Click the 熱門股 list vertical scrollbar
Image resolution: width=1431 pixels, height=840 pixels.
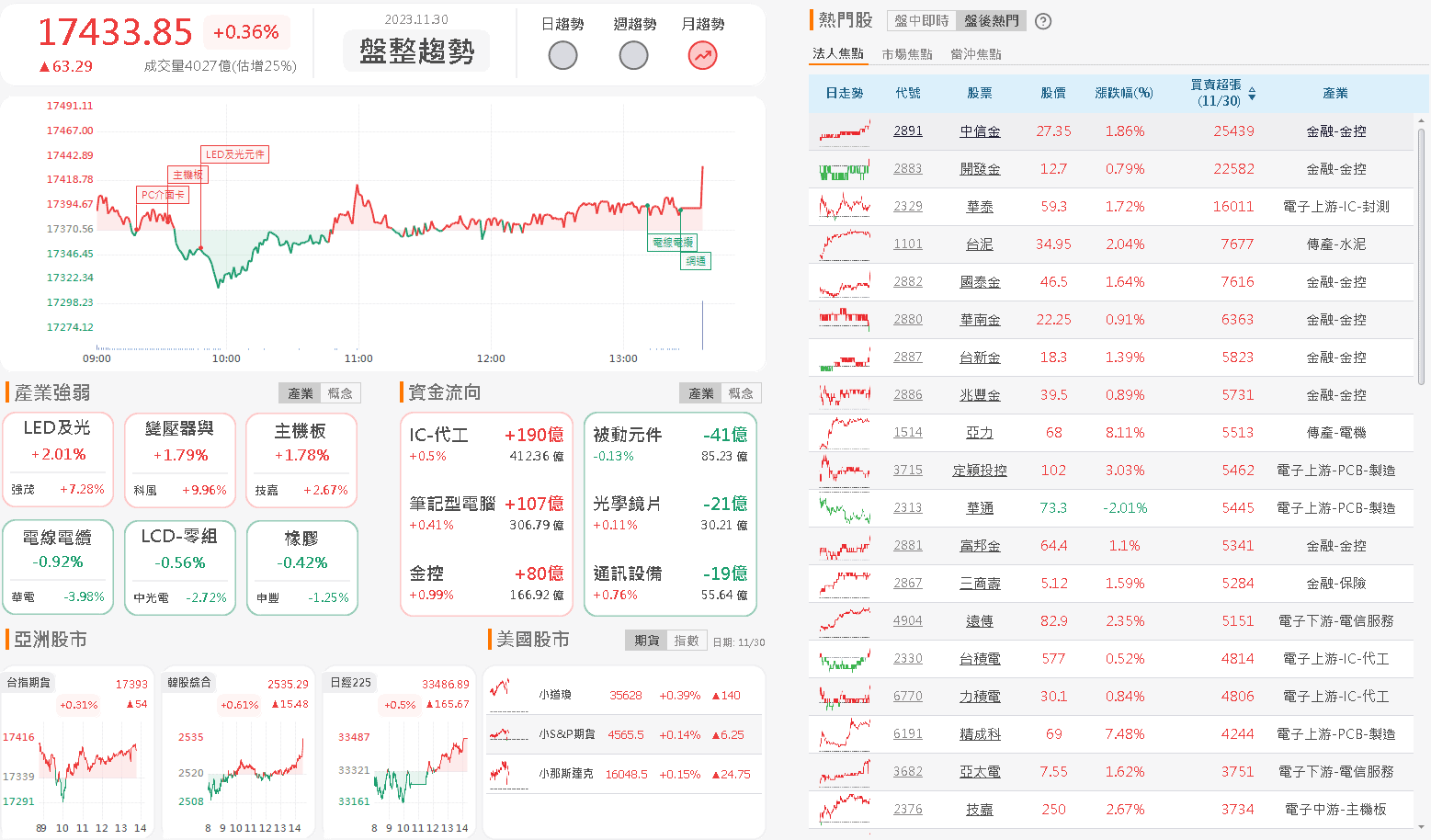[x=1421, y=257]
